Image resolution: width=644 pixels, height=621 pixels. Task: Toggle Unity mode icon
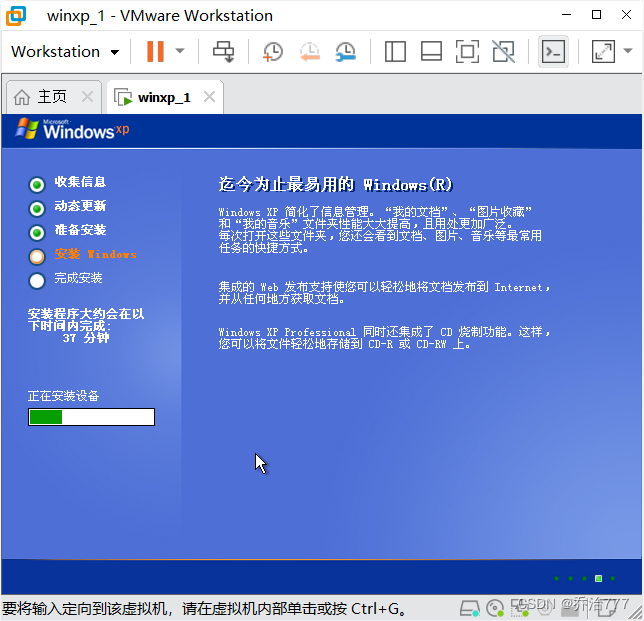point(504,52)
